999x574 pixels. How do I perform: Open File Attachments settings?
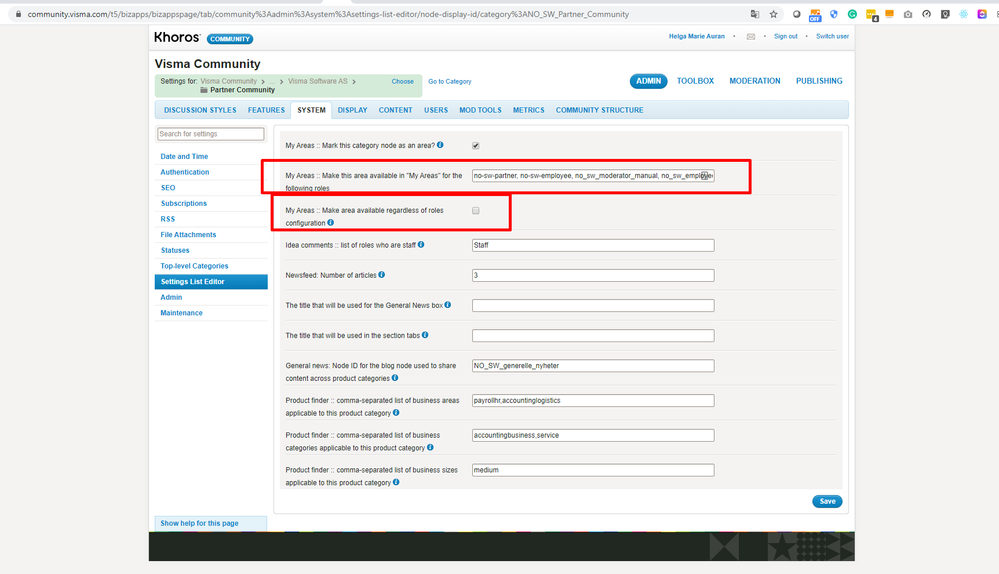tap(188, 234)
